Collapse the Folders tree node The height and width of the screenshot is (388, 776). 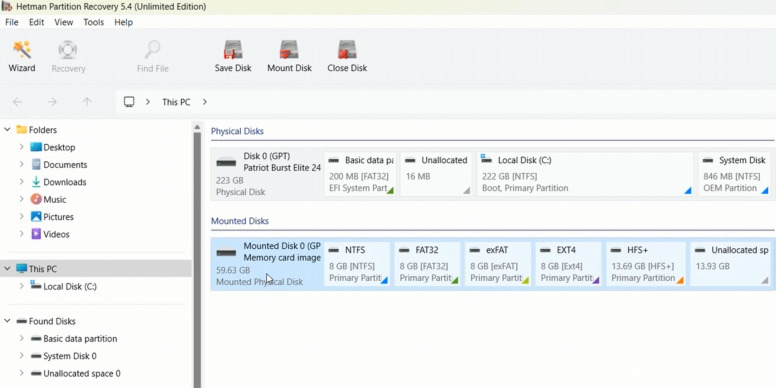(x=7, y=130)
